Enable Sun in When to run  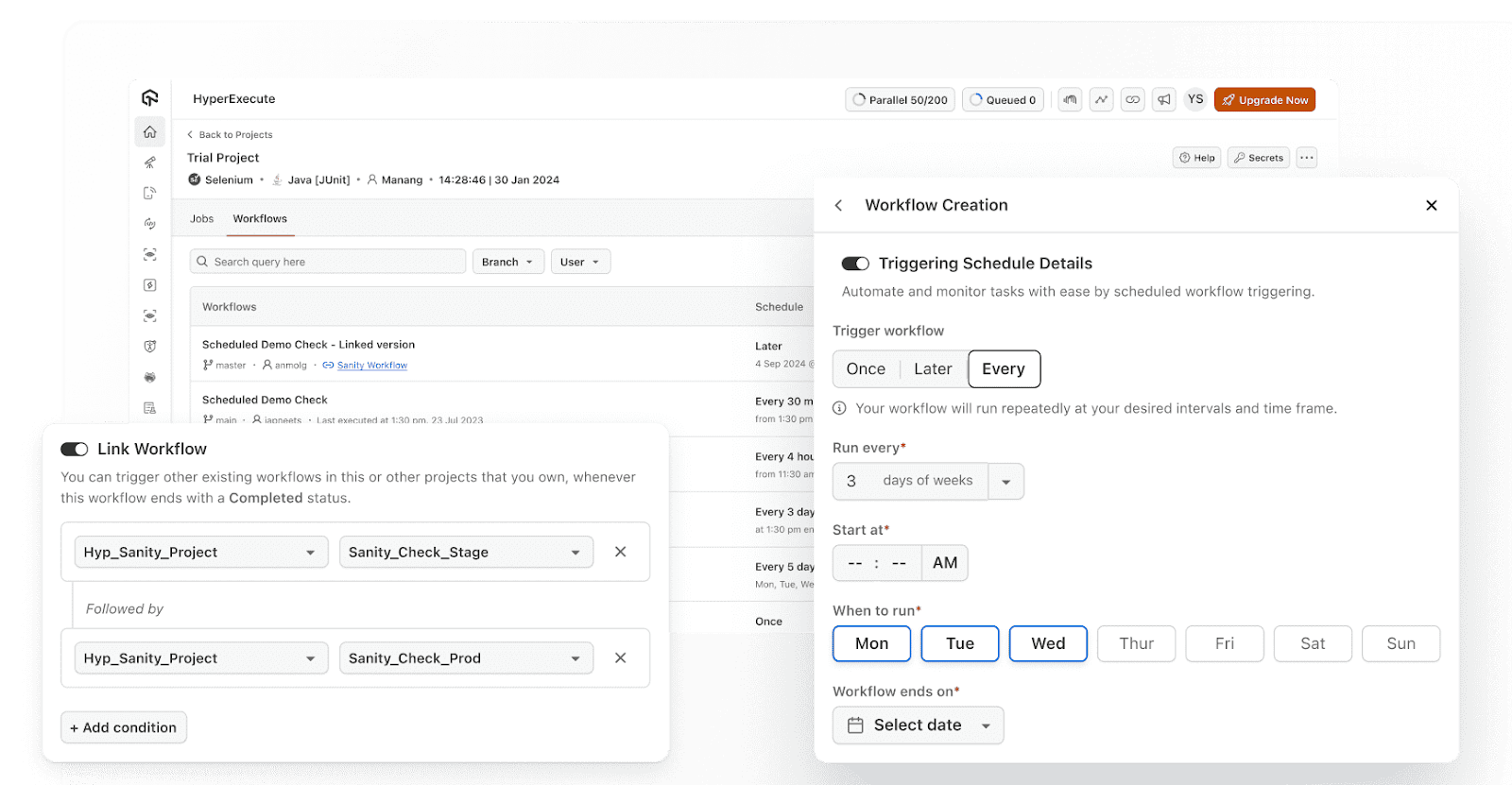[1401, 643]
